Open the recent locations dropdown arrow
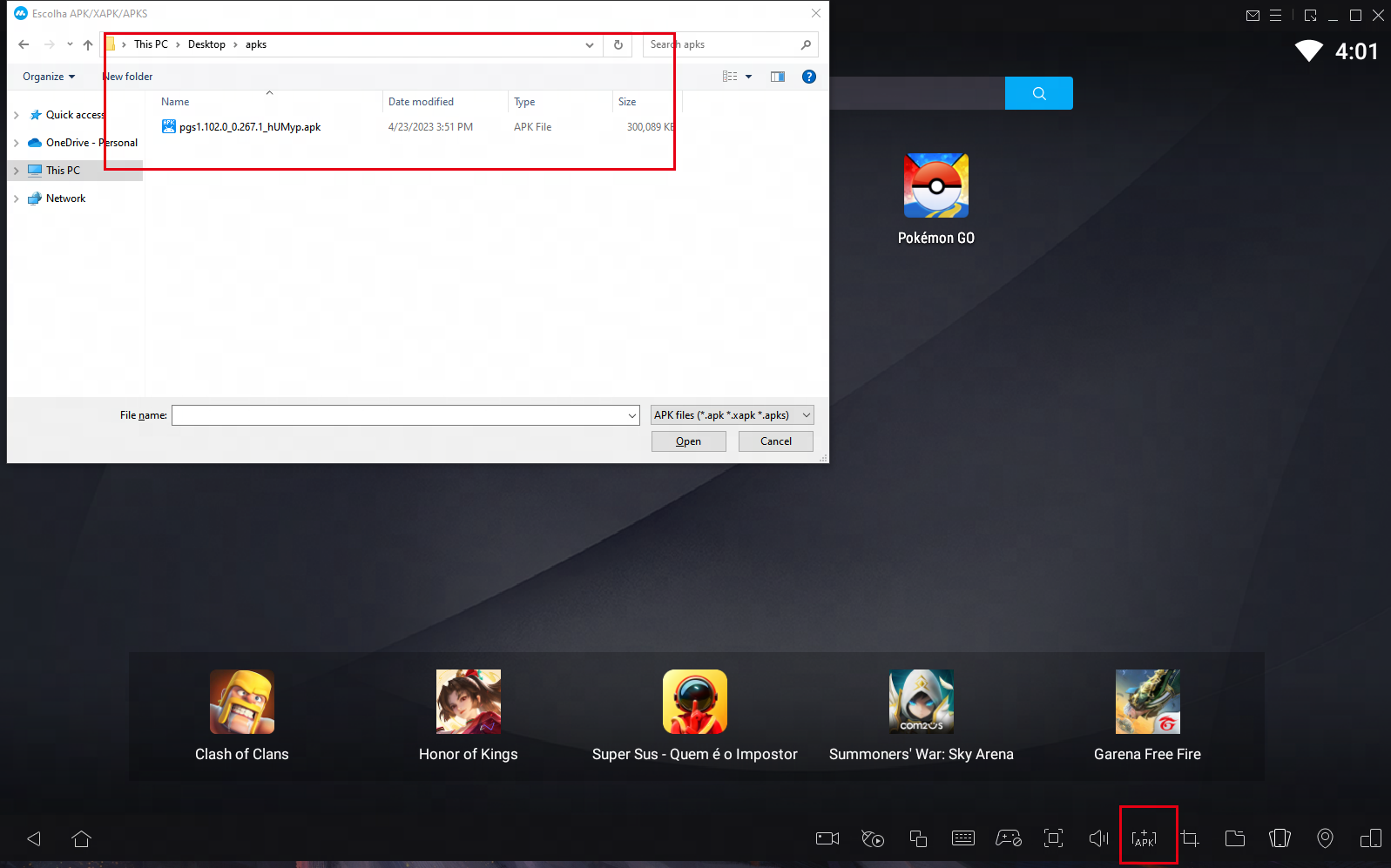 [x=70, y=44]
